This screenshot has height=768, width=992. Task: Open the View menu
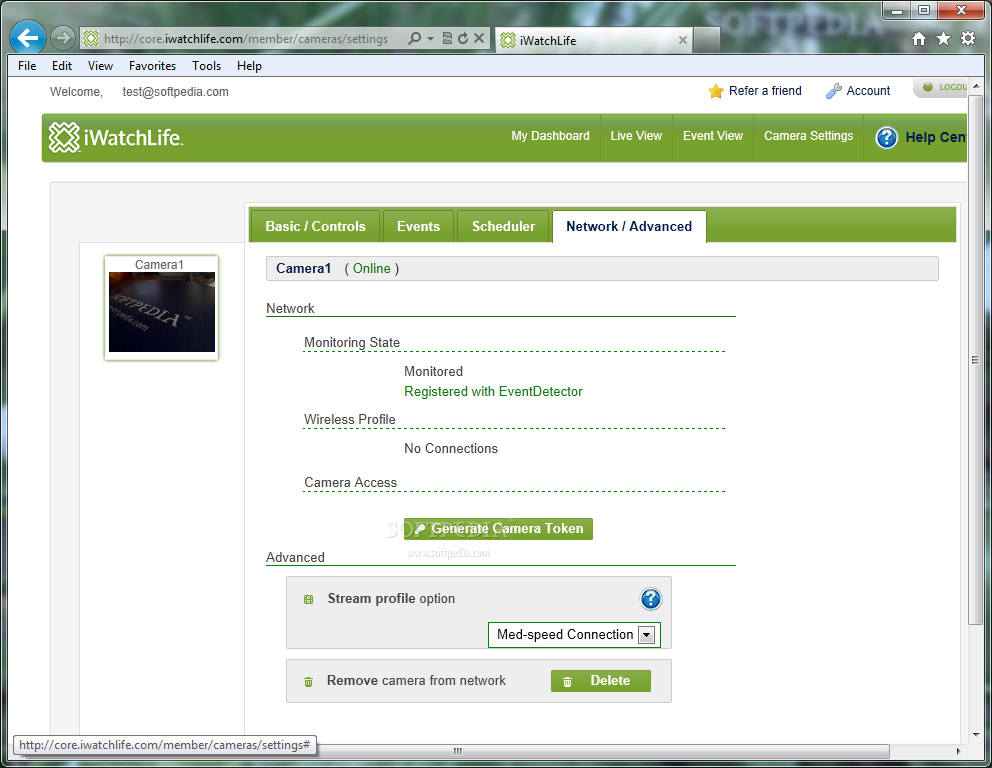point(101,66)
